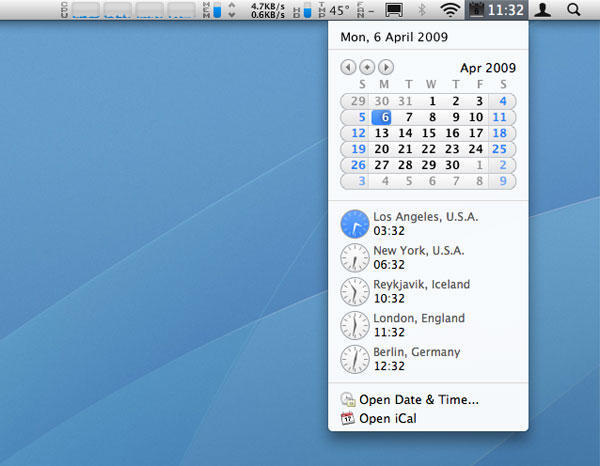Open Spotlight search magnifier icon
The width and height of the screenshot is (600, 466).
pos(573,10)
